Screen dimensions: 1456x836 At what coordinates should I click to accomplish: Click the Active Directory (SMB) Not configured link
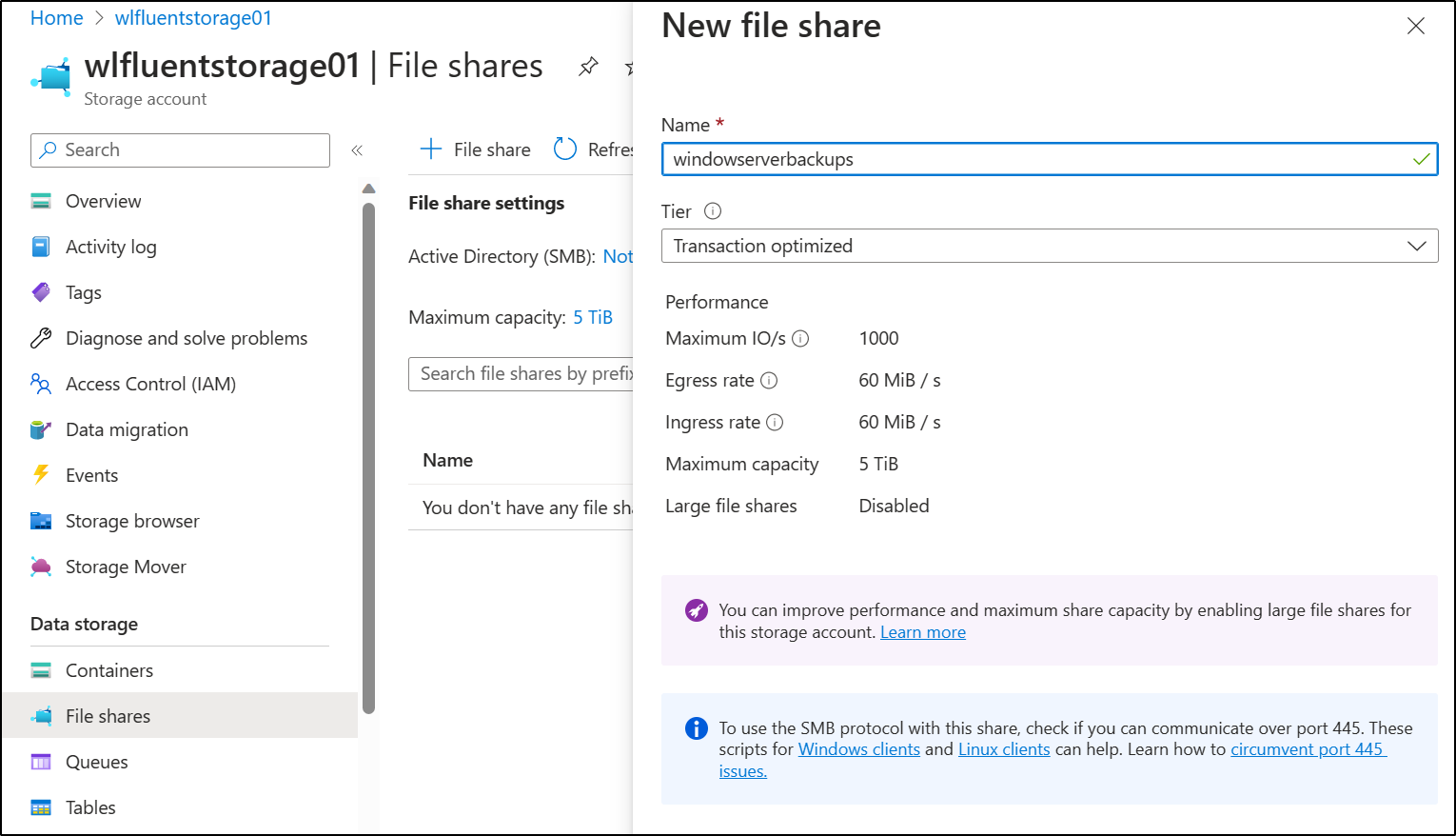(x=618, y=256)
